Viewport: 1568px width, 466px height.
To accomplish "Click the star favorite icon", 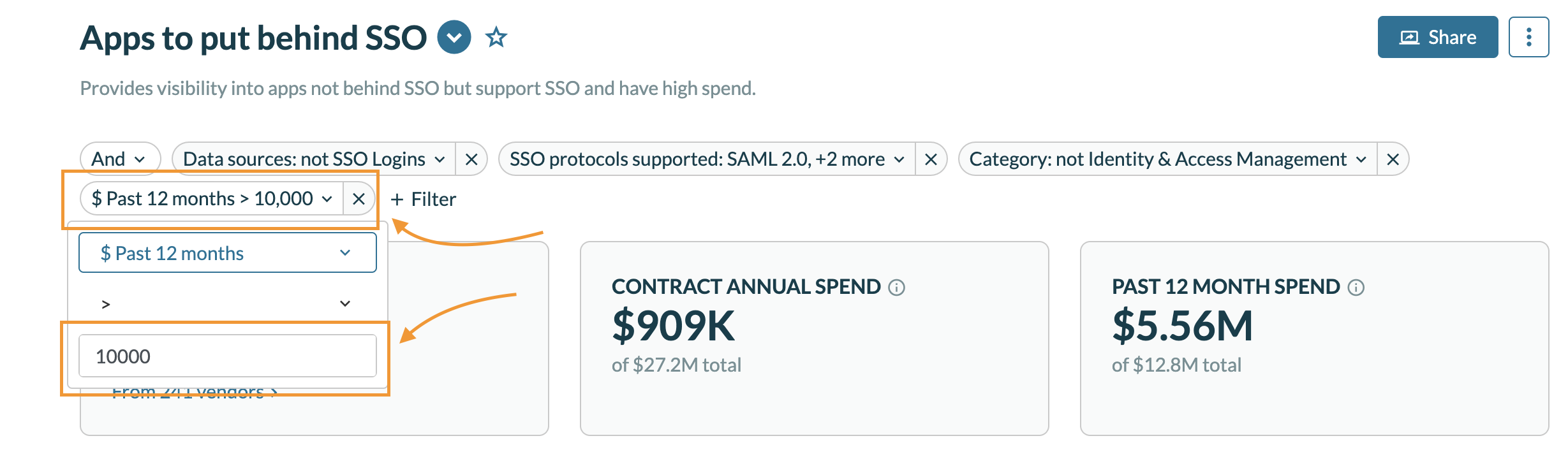I will coord(496,38).
